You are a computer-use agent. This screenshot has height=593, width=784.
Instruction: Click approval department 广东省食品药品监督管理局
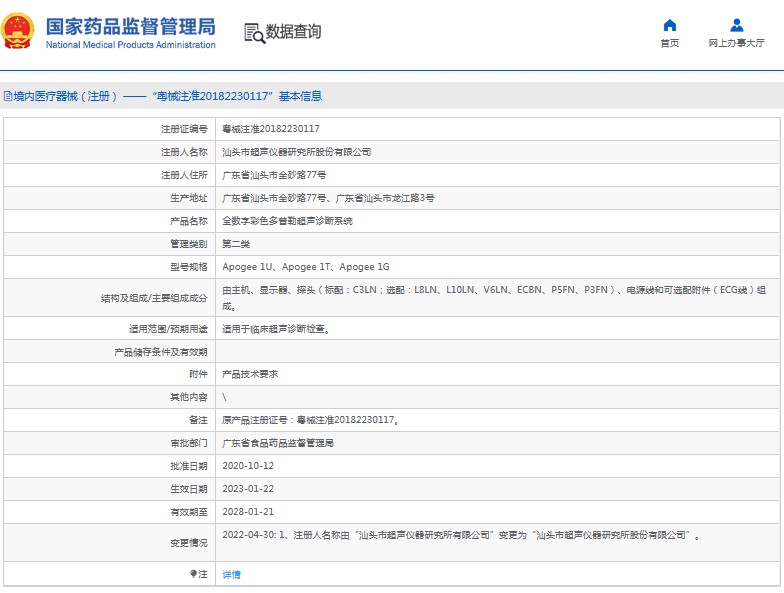click(x=278, y=443)
